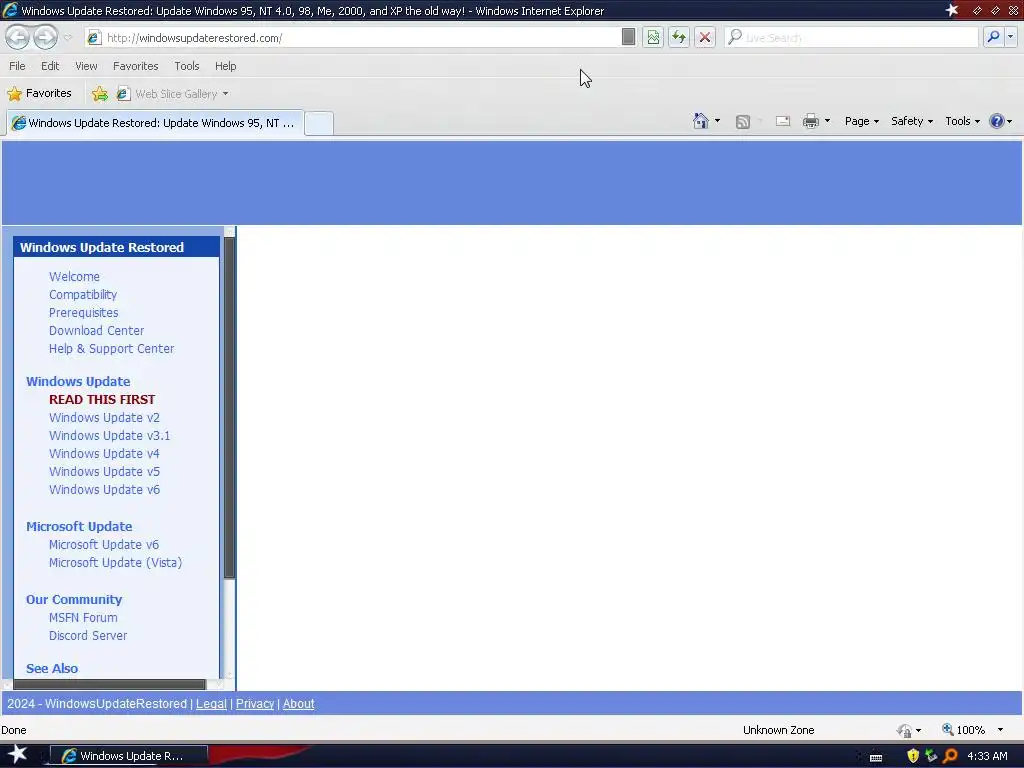The width and height of the screenshot is (1024, 768).
Task: Open the About footer link
Action: point(298,703)
